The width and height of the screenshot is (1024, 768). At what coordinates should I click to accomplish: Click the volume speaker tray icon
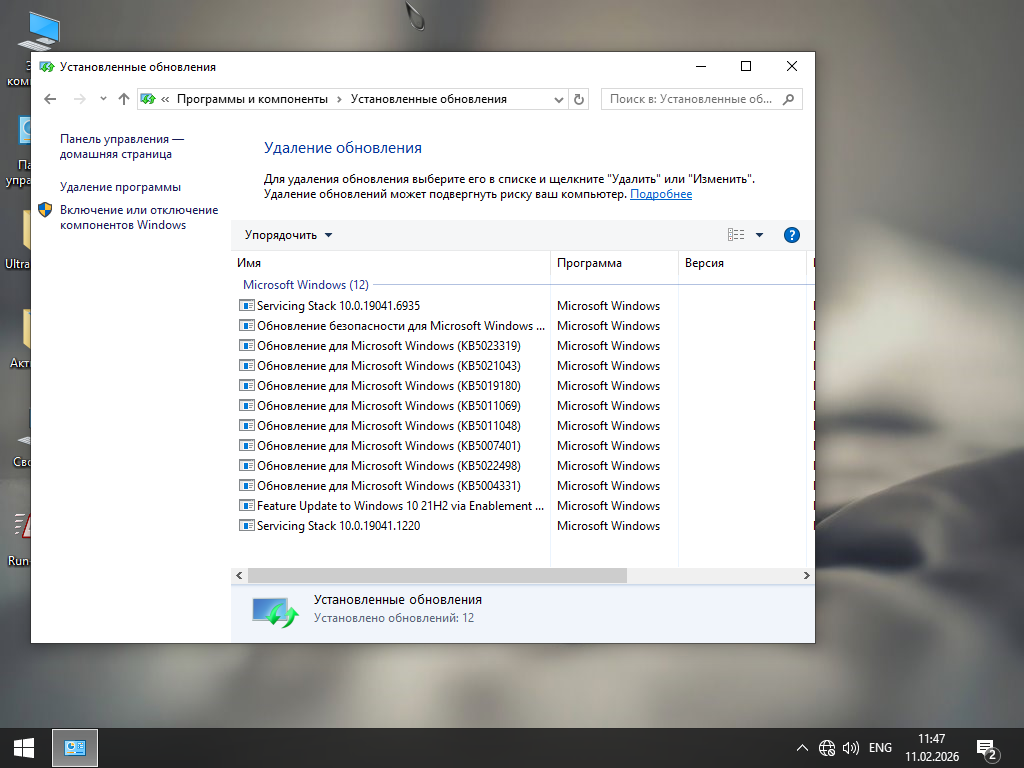(x=851, y=748)
